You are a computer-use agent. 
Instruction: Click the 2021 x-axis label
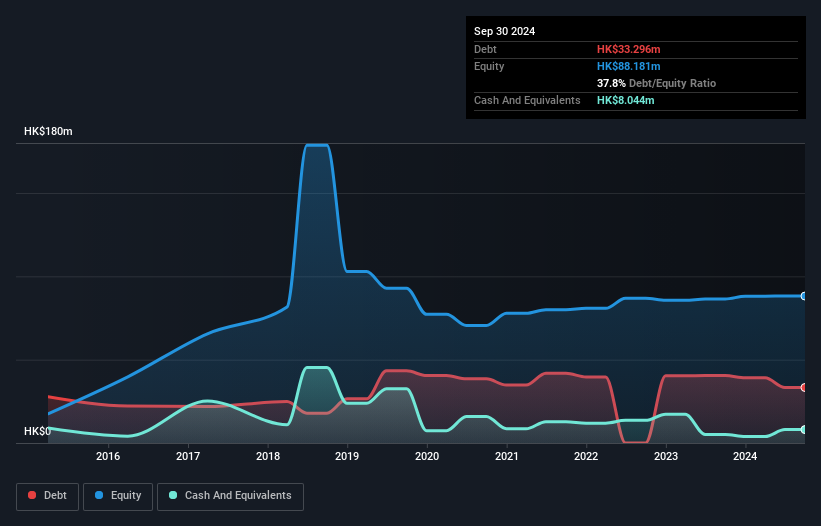(x=506, y=456)
